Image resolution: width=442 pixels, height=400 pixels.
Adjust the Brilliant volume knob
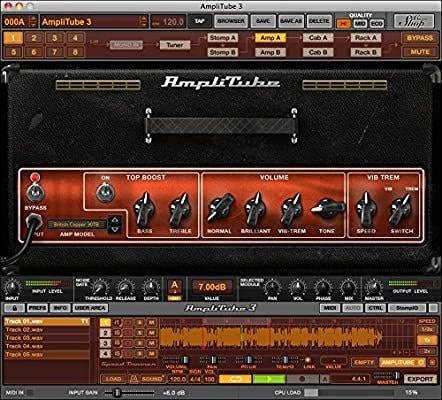(x=255, y=208)
